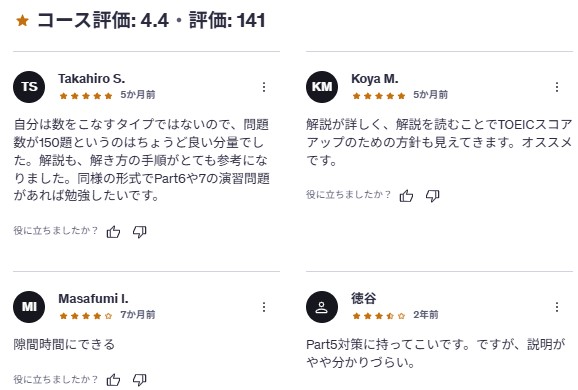Select reviewer name Masafumi I.
Image resolution: width=578 pixels, height=390 pixels.
93,299
